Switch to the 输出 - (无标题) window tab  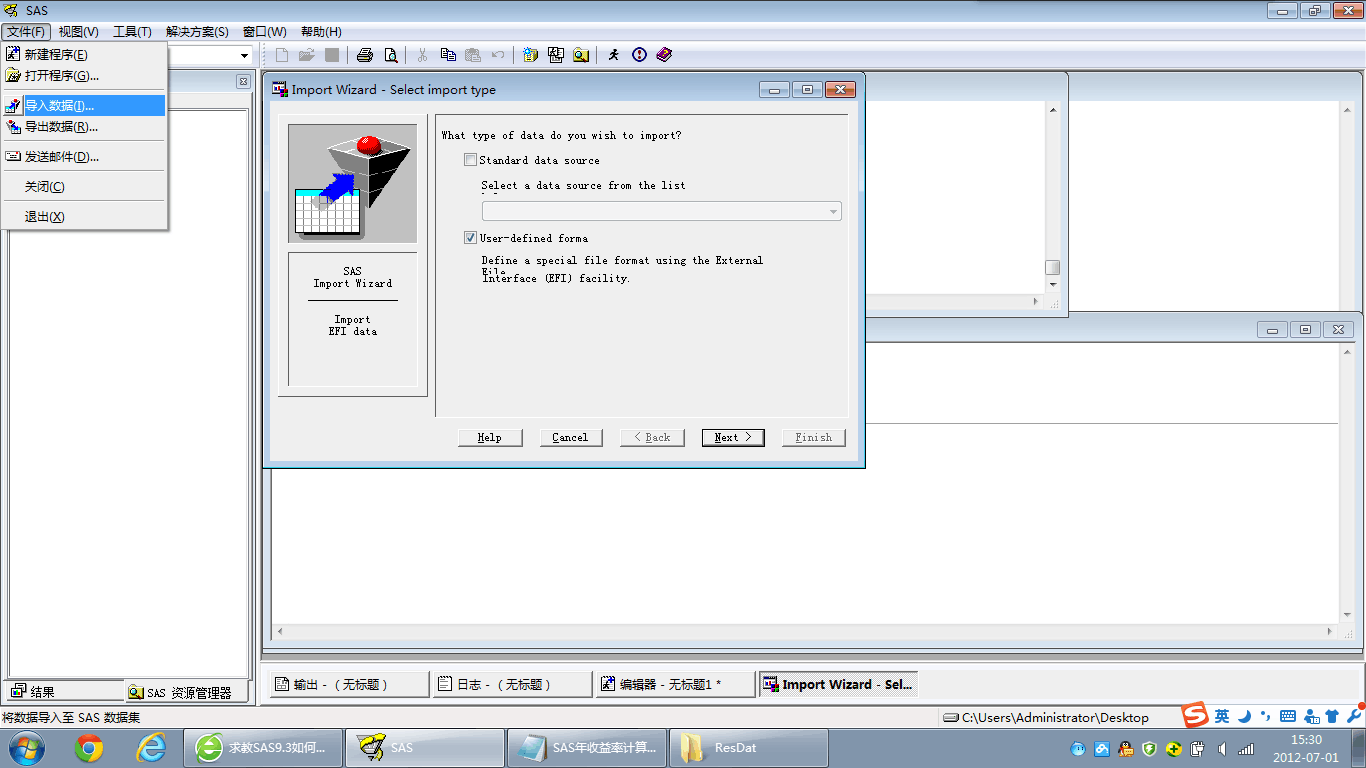pyautogui.click(x=347, y=684)
